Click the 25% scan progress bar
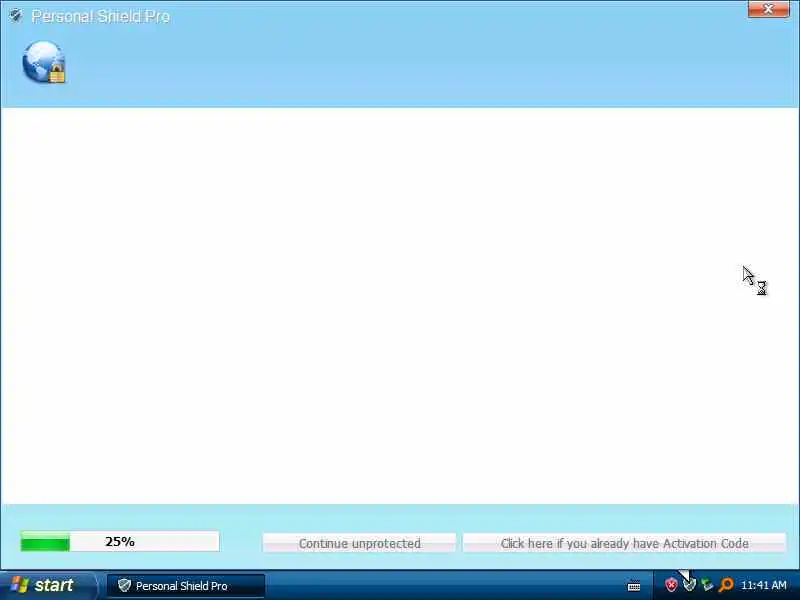Screen dimensions: 800x600 (x=120, y=541)
